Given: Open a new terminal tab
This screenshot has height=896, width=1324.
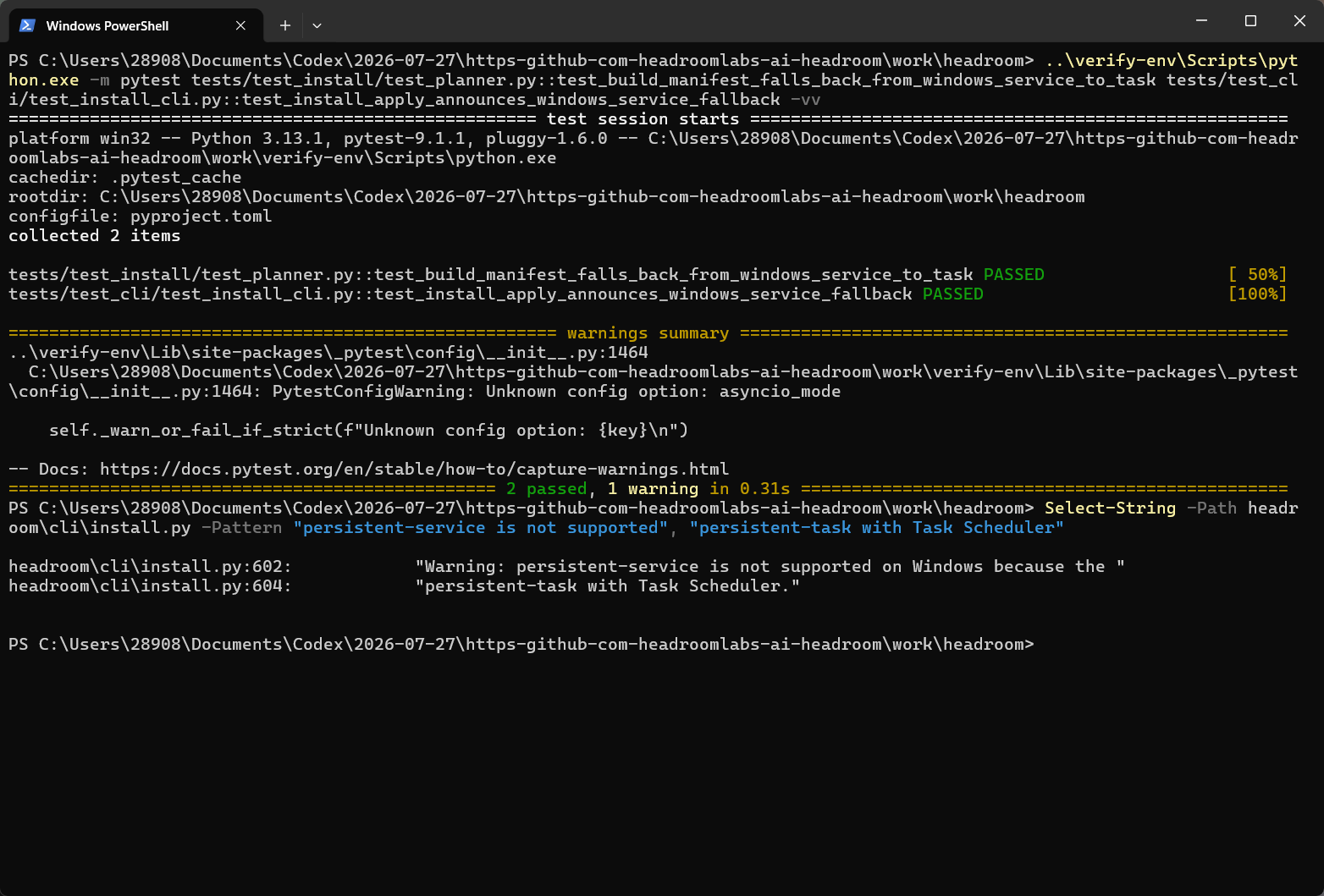Looking at the screenshot, I should (x=285, y=25).
